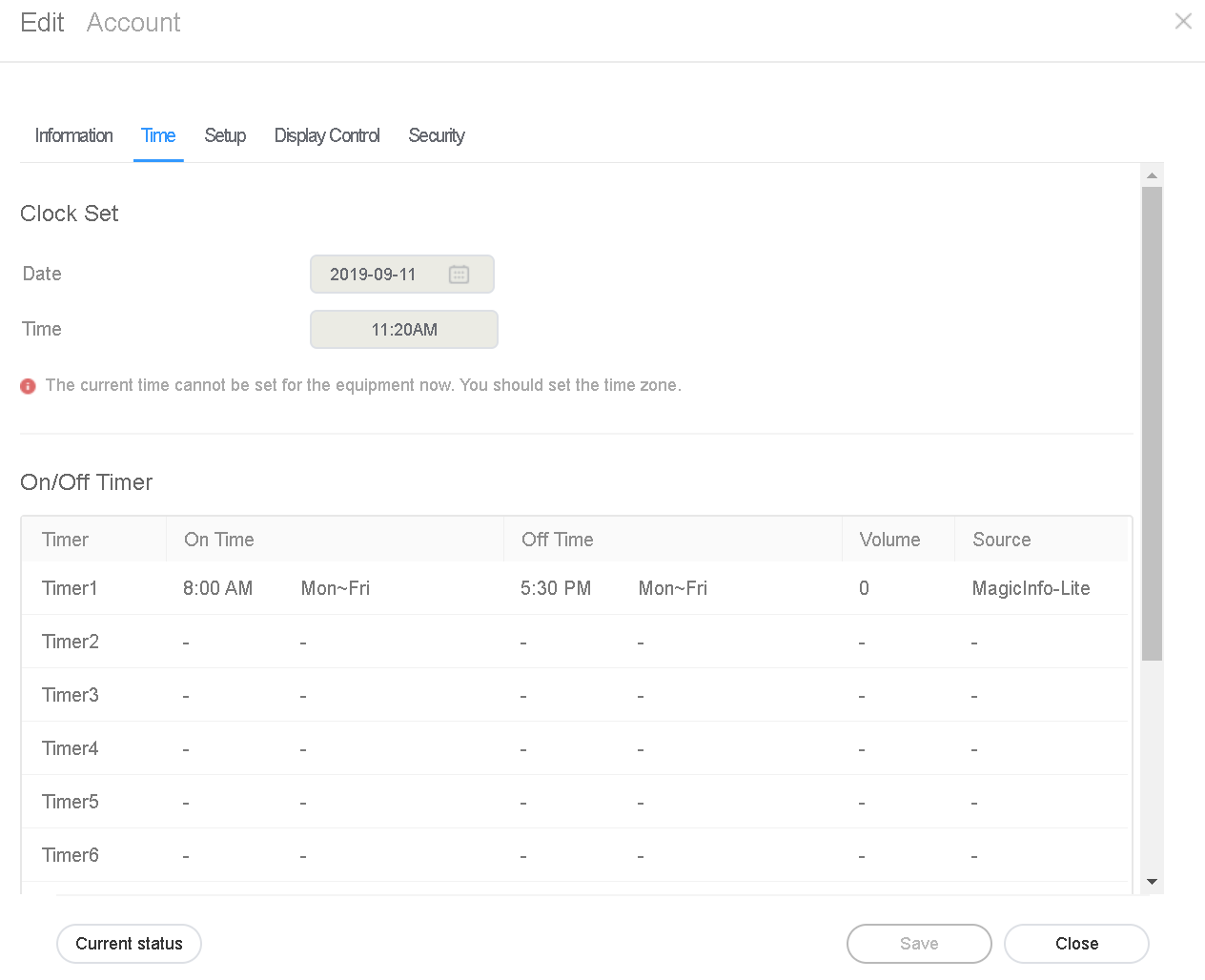1205x980 pixels.
Task: Click the Save button
Action: tap(919, 944)
